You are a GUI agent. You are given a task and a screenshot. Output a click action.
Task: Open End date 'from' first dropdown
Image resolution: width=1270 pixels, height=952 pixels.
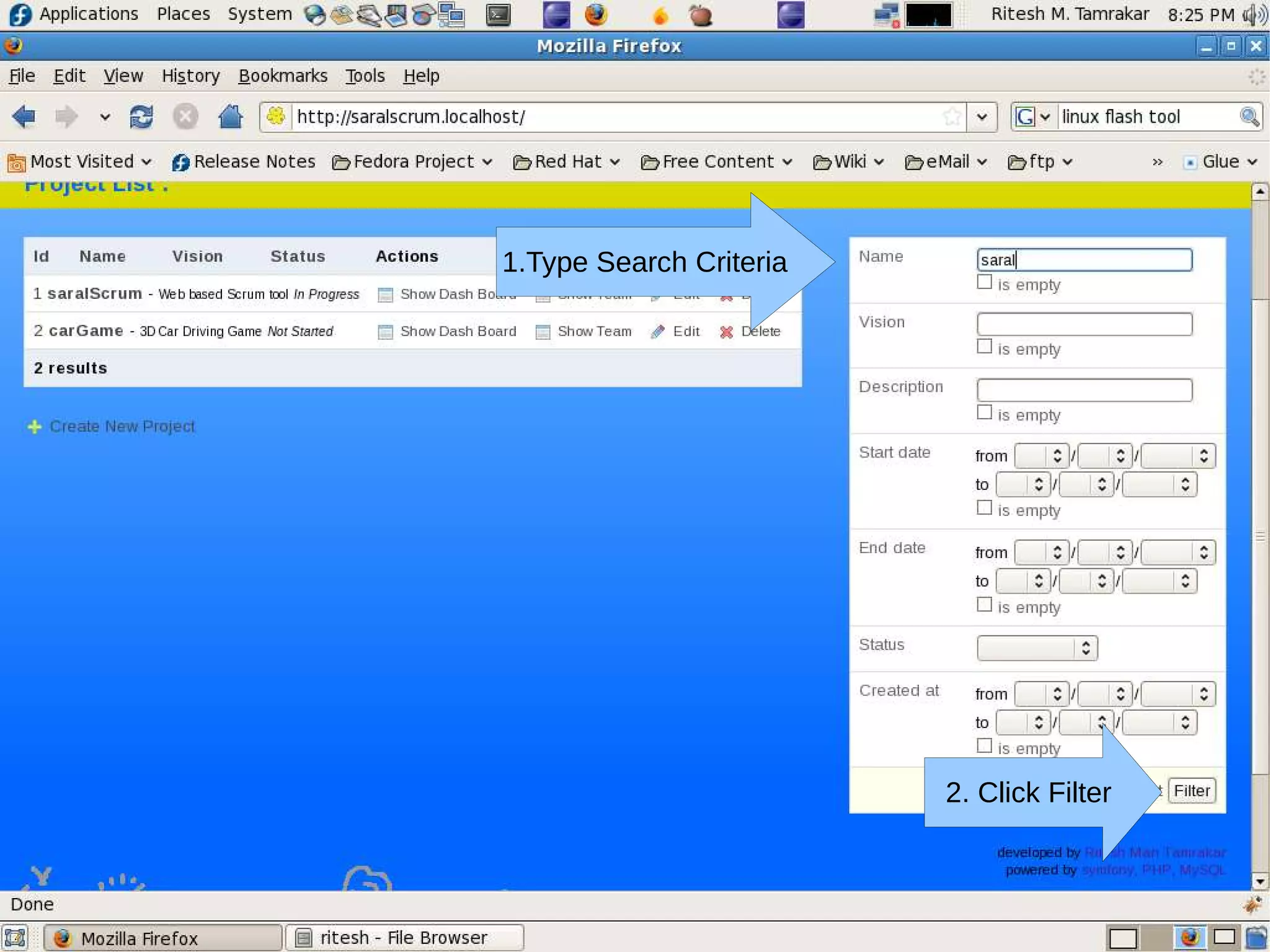(1041, 553)
